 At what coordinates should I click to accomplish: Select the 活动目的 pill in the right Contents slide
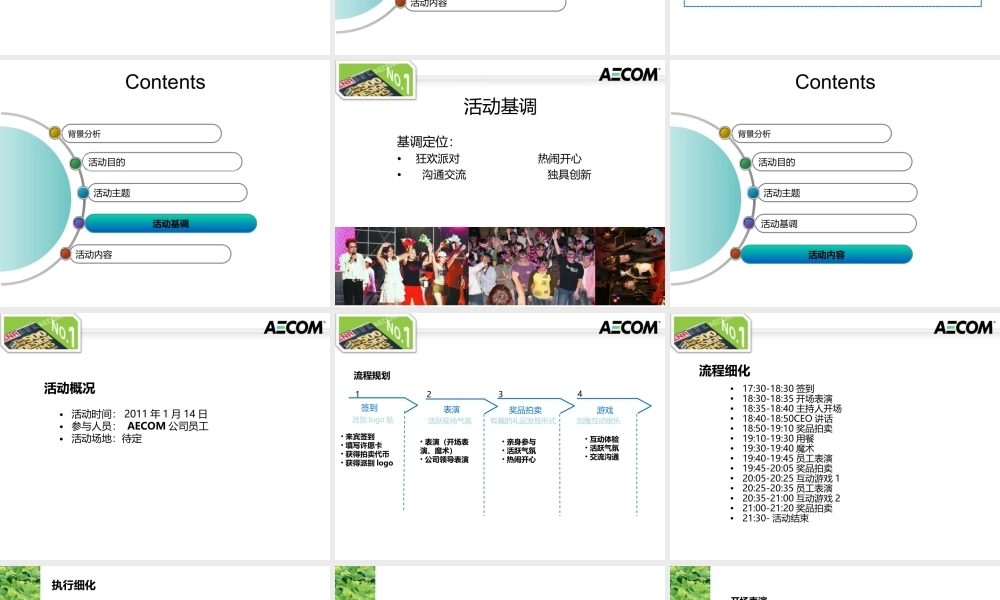pos(832,162)
